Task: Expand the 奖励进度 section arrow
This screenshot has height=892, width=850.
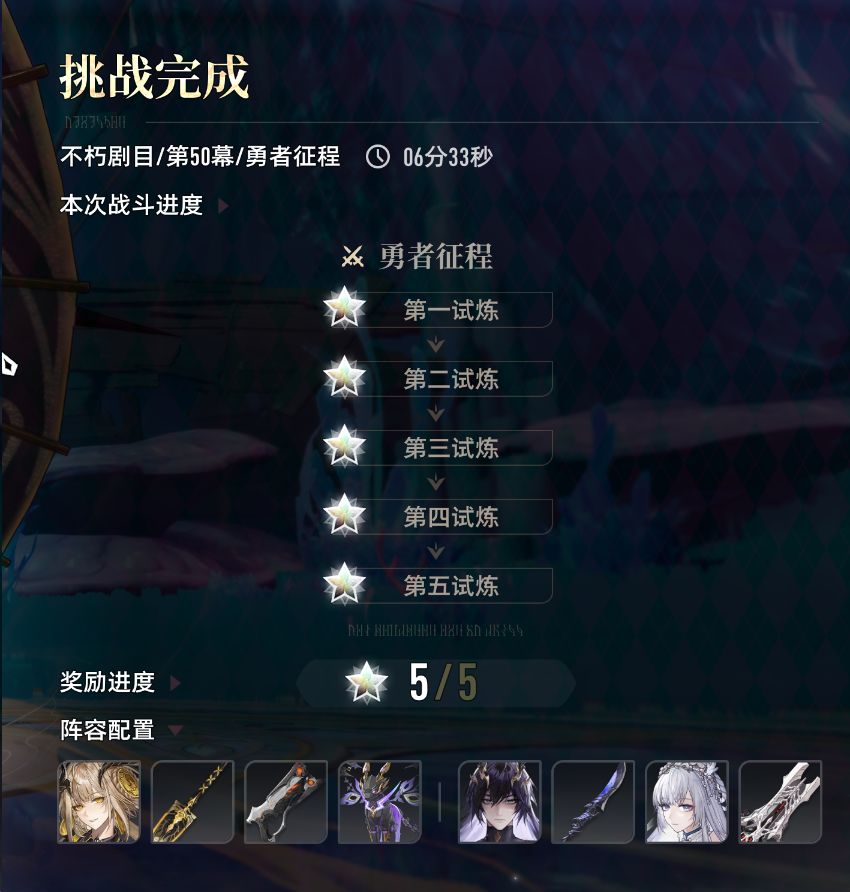Action: coord(176,683)
